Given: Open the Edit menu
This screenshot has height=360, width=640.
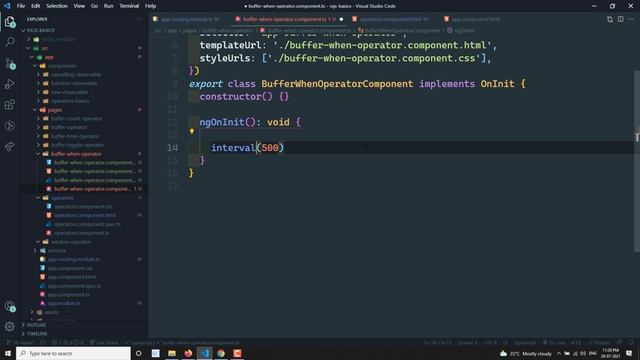Looking at the screenshot, I should (36, 6).
